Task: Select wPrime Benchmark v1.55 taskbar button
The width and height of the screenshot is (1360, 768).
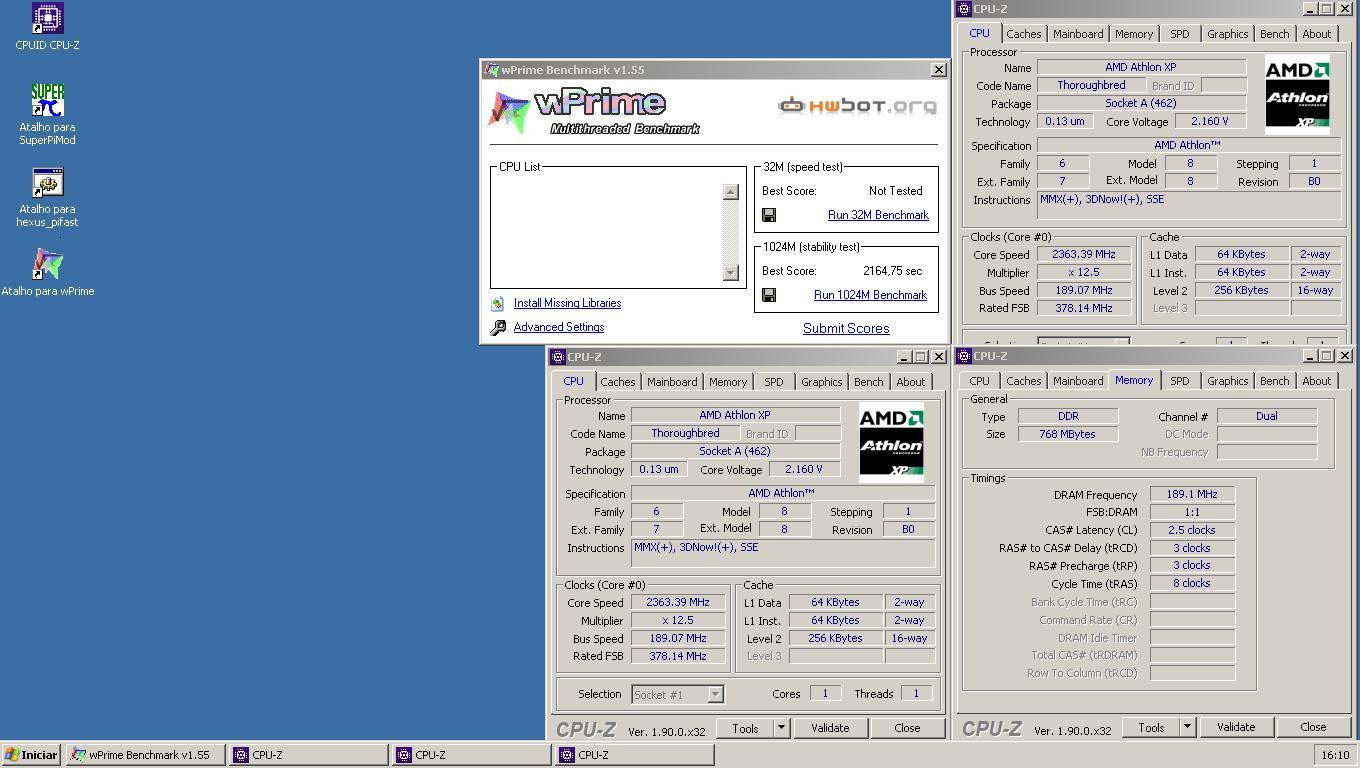Action: pos(146,755)
